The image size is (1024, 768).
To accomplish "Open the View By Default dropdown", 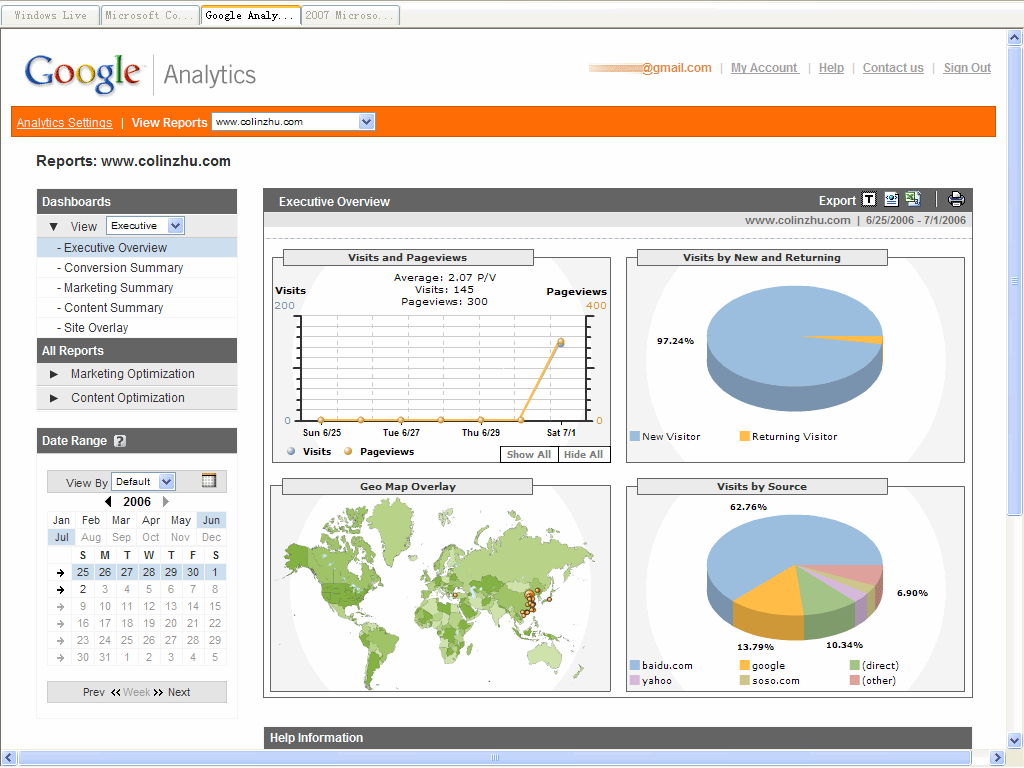I will click(142, 481).
